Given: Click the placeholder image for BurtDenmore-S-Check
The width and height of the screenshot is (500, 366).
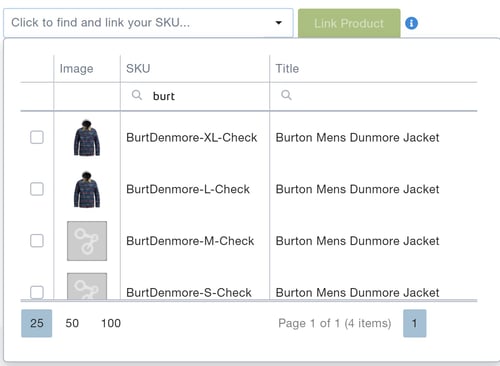Looking at the screenshot, I should point(87,286).
